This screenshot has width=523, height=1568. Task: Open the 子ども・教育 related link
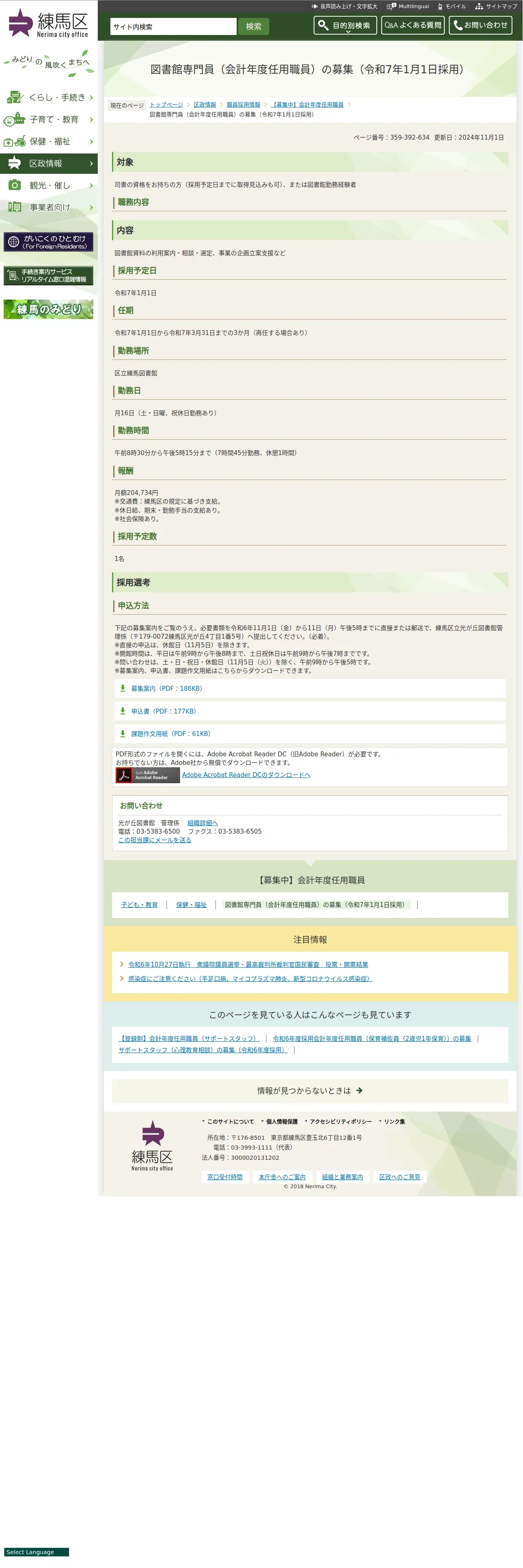[139, 904]
